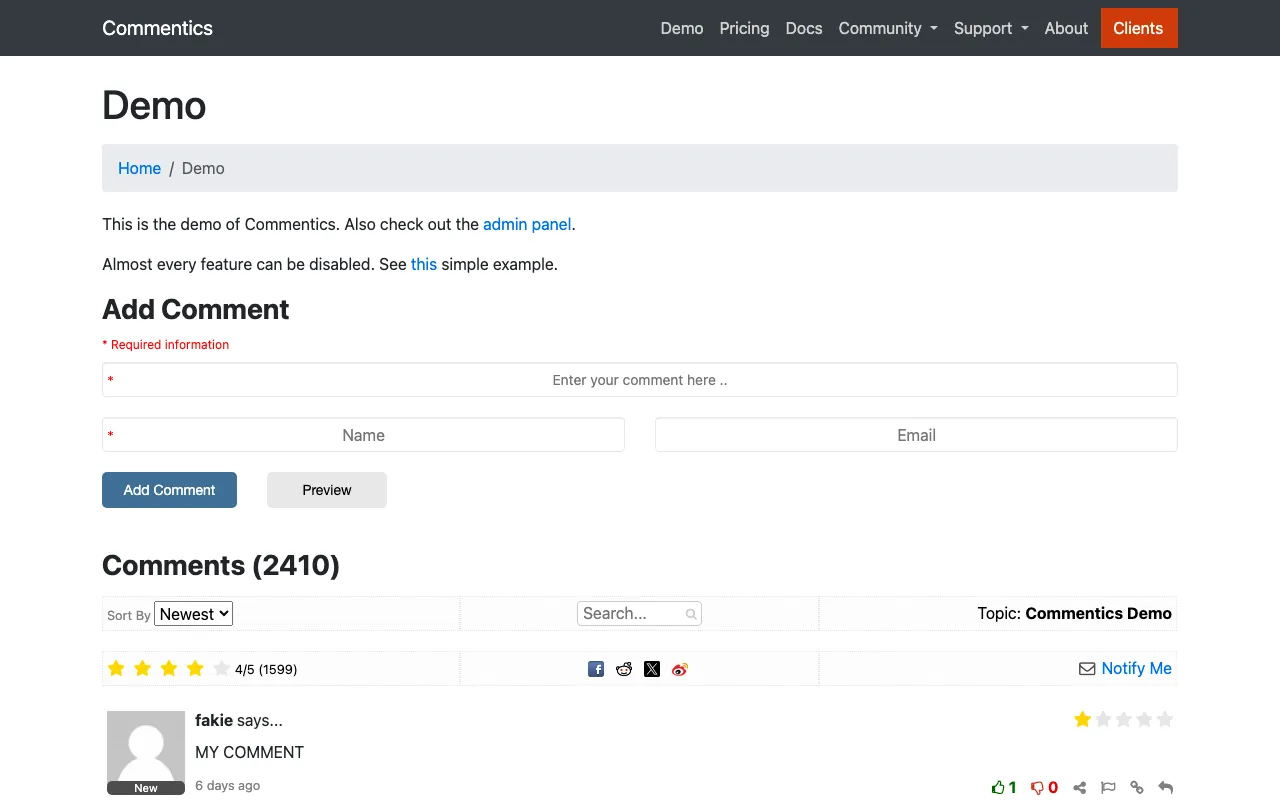Share the page on Weibo
1280x800 pixels.
point(680,669)
